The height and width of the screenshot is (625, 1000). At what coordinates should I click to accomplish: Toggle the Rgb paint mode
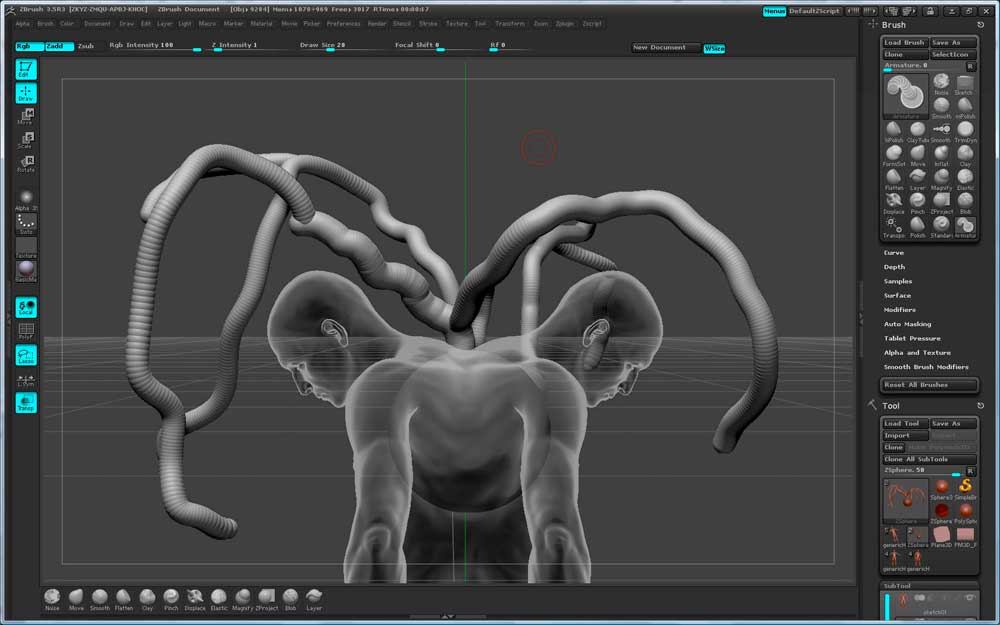coord(29,46)
